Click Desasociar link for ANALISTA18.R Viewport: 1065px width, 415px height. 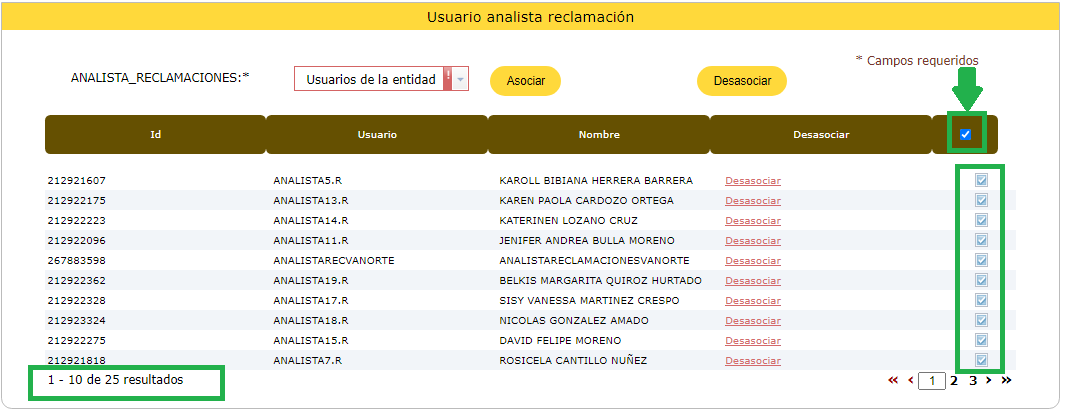point(752,321)
